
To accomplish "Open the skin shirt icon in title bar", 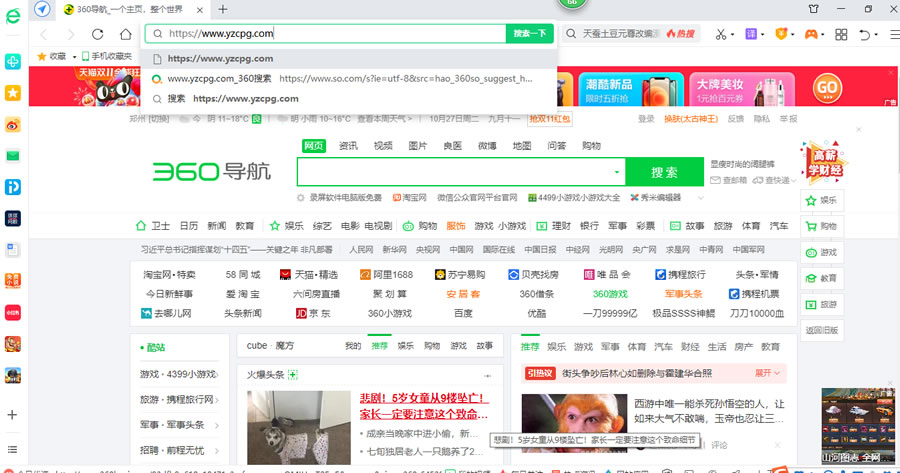I will click(x=813, y=9).
